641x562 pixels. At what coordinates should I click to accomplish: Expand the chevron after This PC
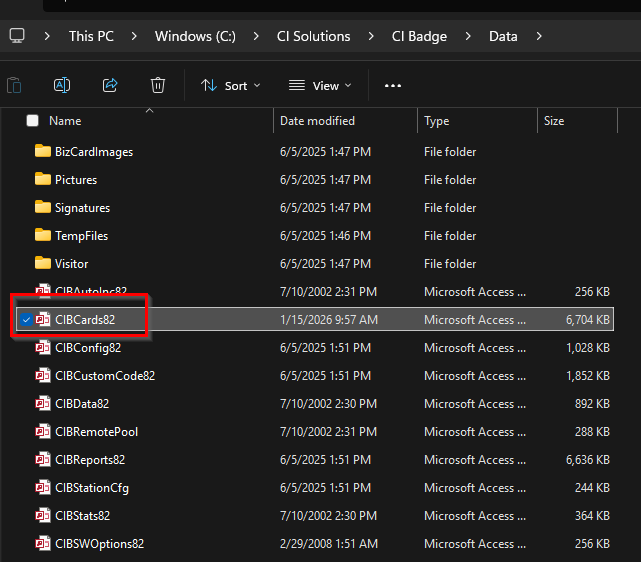[134, 36]
